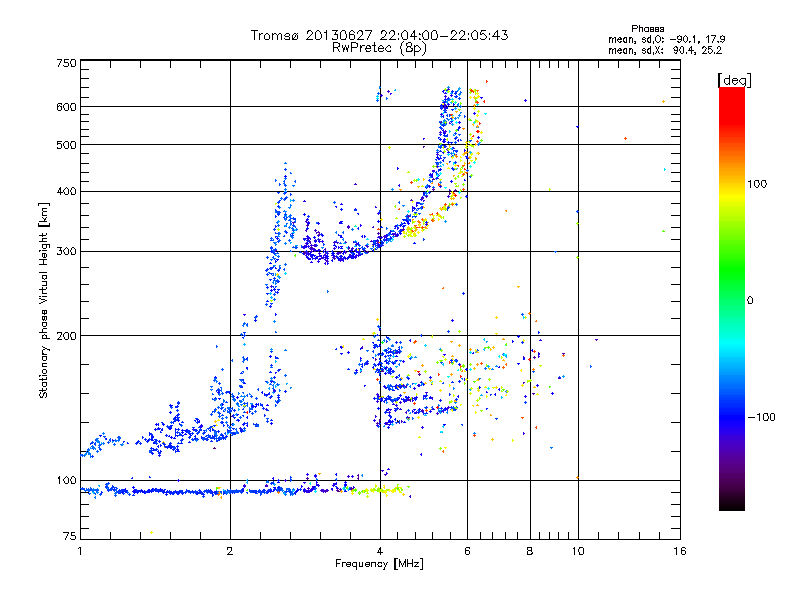Screen dimensions: 800x600
Task: Click the x-axis tick label '2'
Action: click(230, 551)
